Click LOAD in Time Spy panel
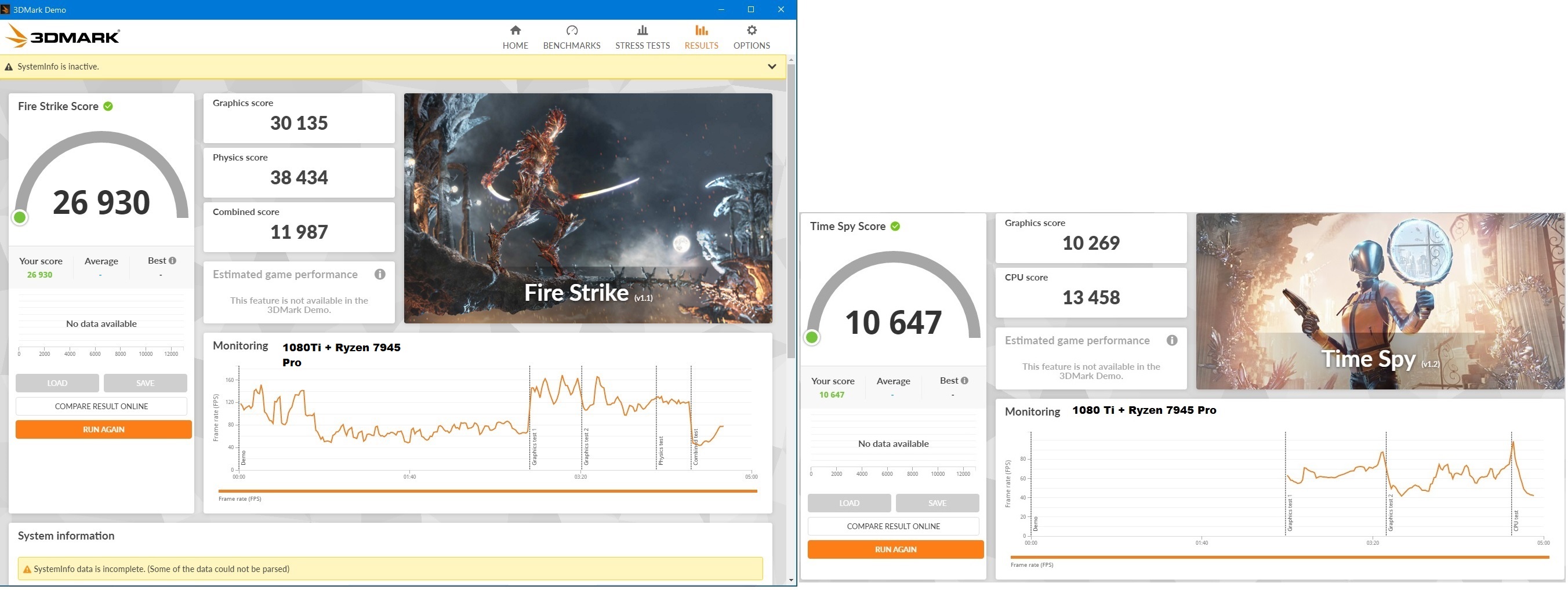1568x590 pixels. click(849, 503)
